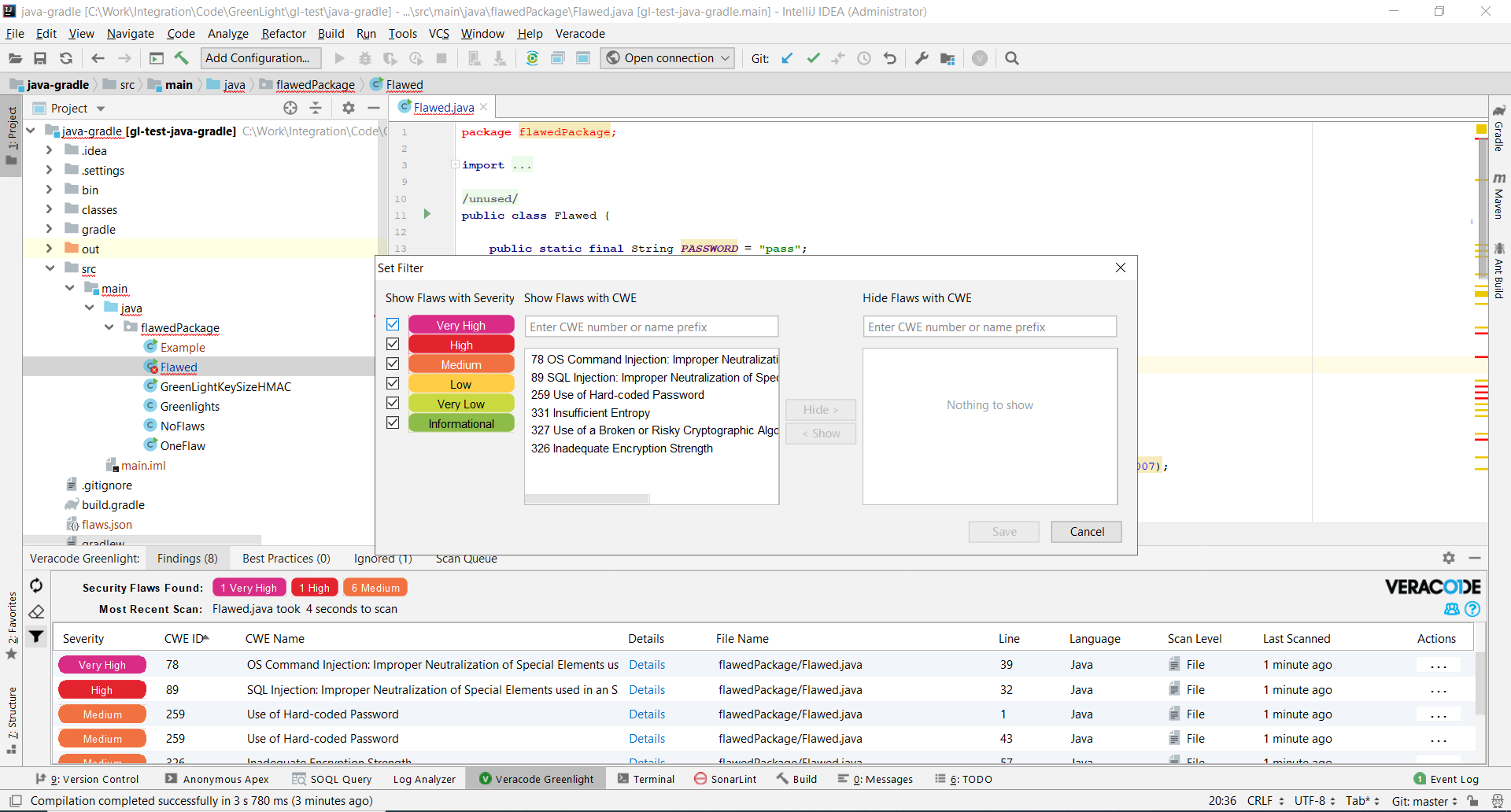Clear findings using the eraser icon

tap(35, 611)
